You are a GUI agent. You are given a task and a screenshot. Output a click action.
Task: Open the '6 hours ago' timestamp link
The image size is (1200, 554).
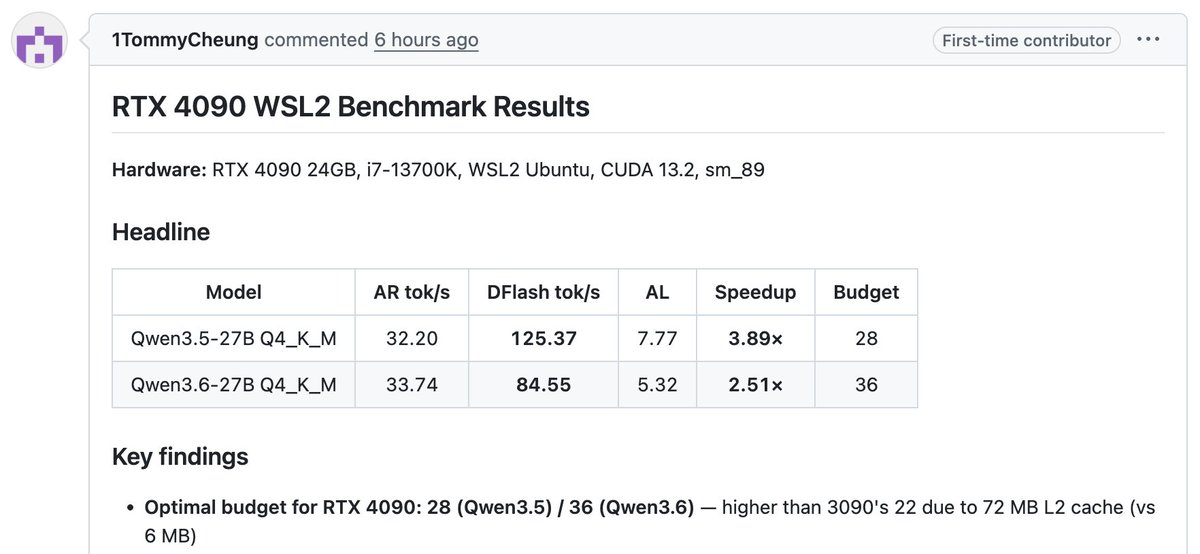[x=426, y=40]
